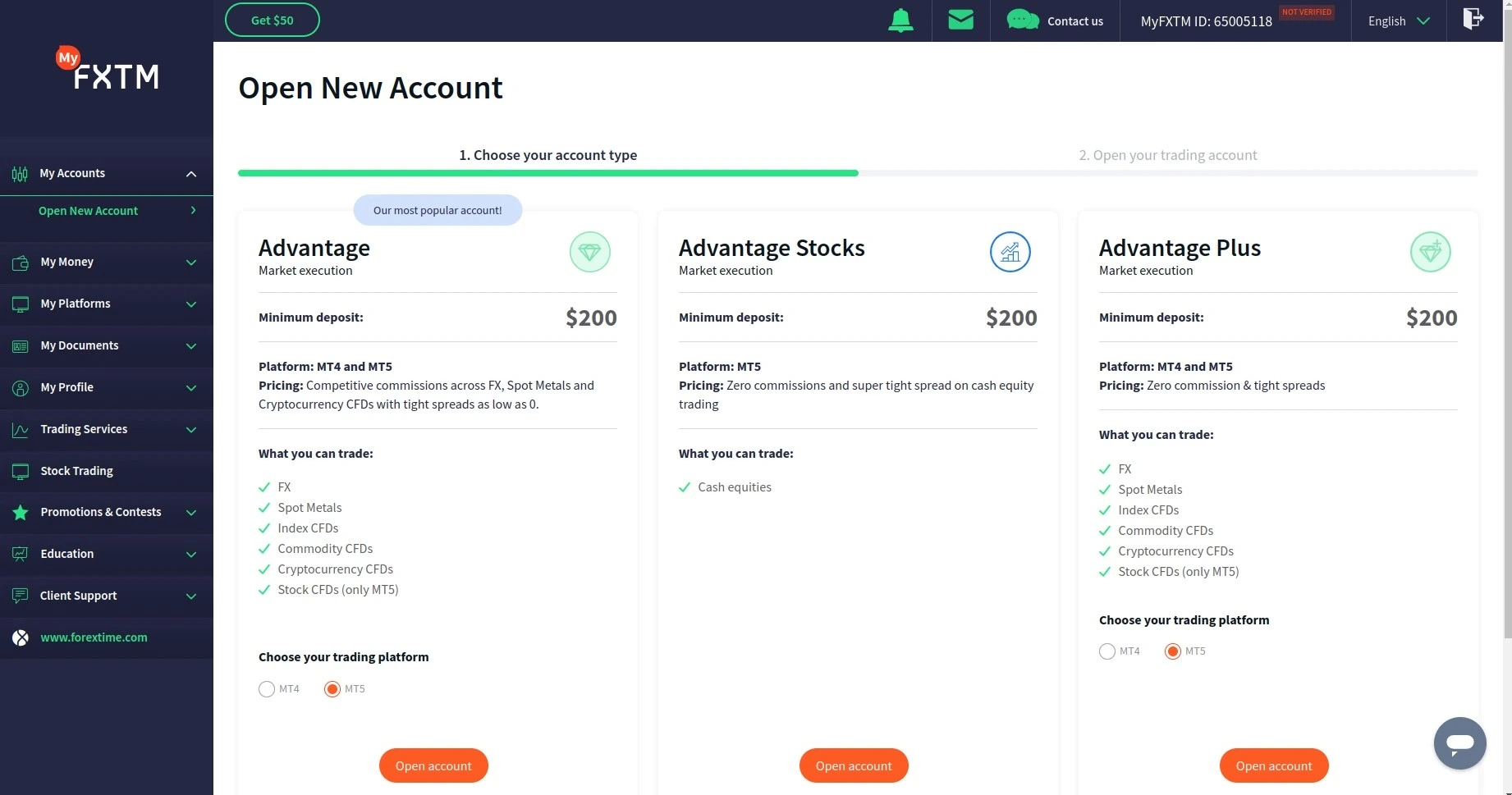Click the forextime.com globe icon
1512x795 pixels.
point(21,638)
